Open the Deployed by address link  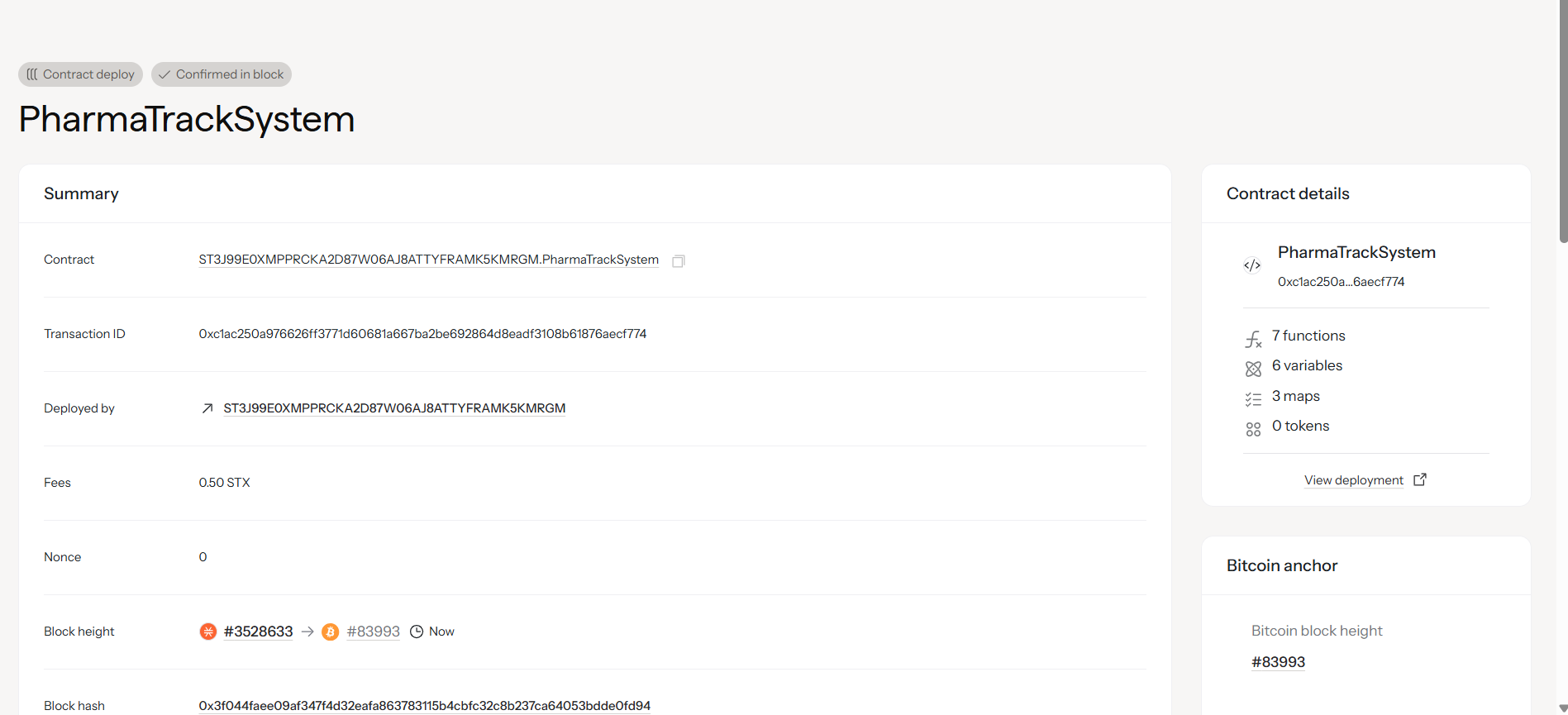tap(394, 408)
